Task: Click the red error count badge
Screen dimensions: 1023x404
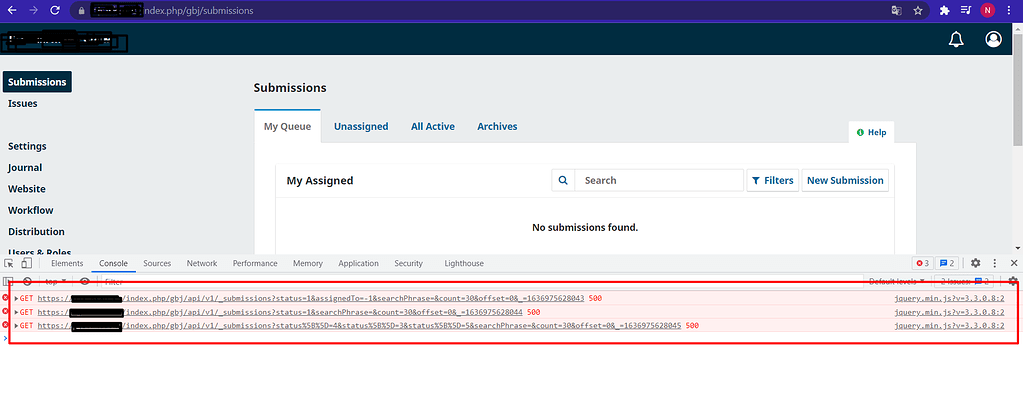Action: [x=922, y=263]
